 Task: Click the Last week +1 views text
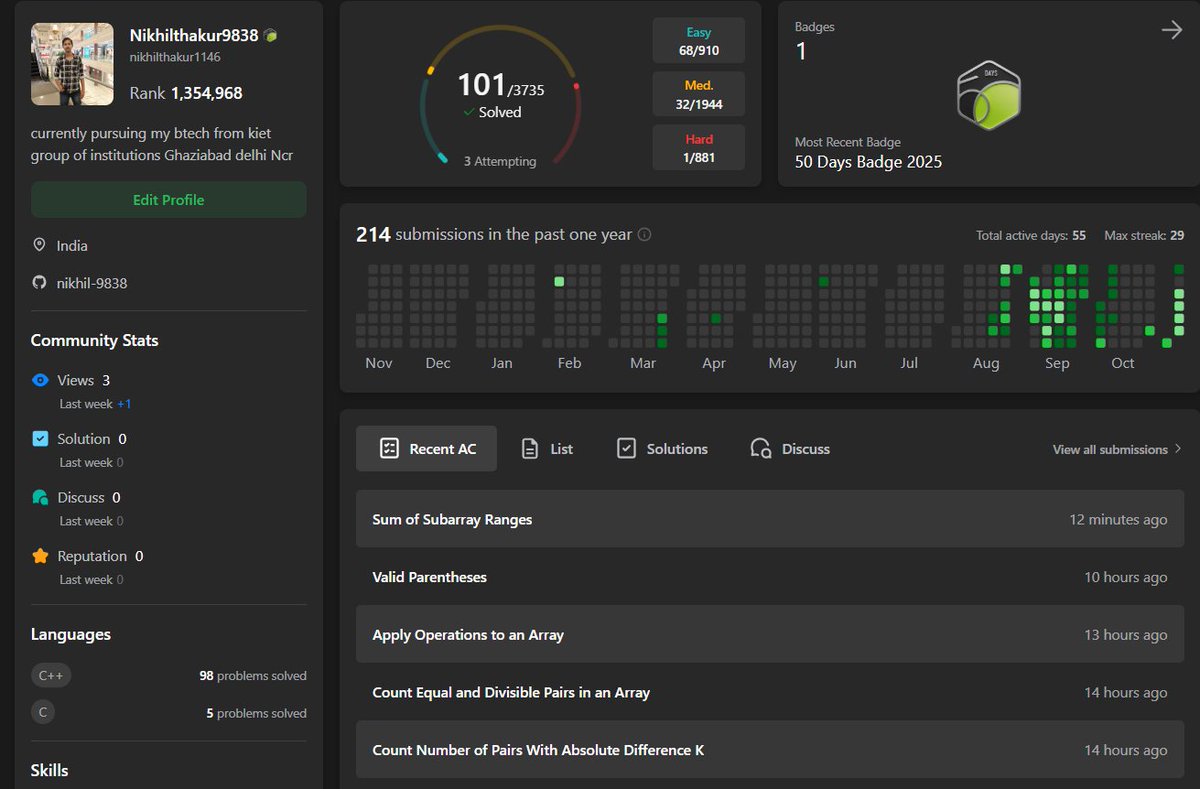click(95, 404)
